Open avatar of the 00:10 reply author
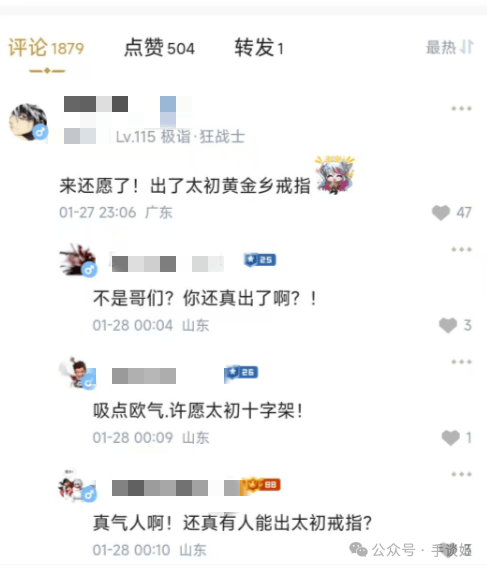 click(x=78, y=486)
